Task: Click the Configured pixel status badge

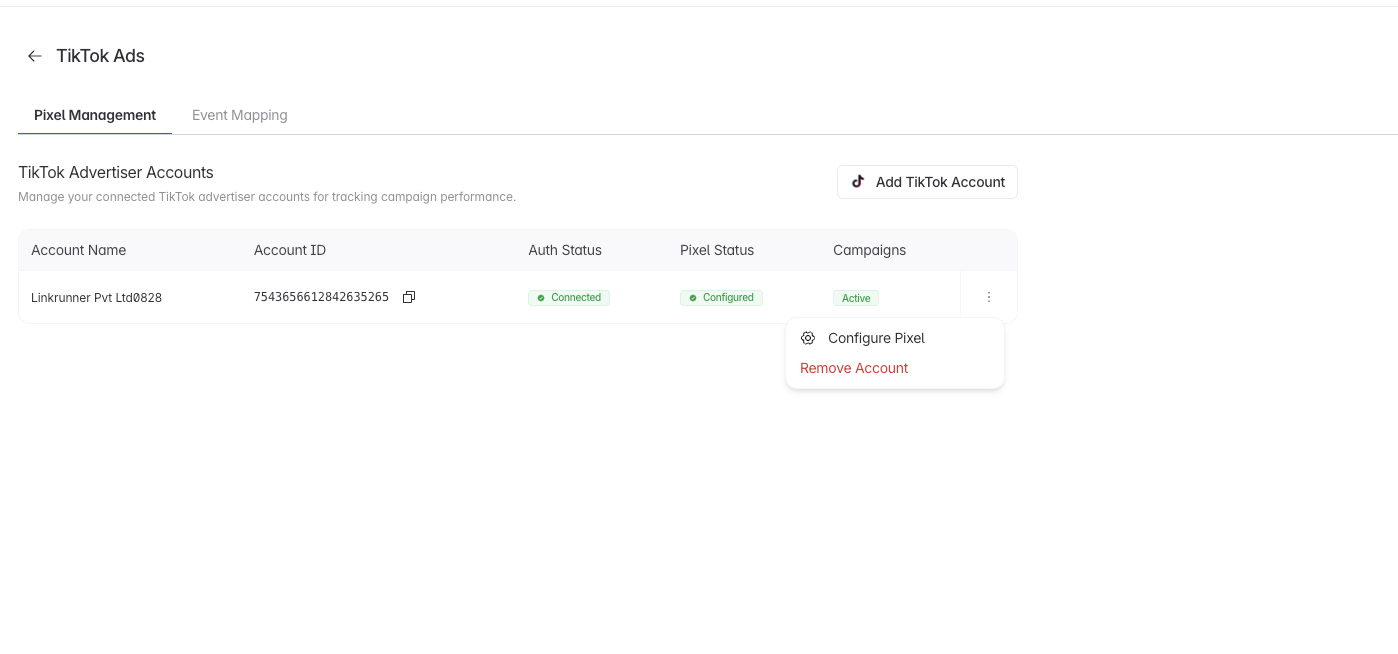Action: click(721, 297)
